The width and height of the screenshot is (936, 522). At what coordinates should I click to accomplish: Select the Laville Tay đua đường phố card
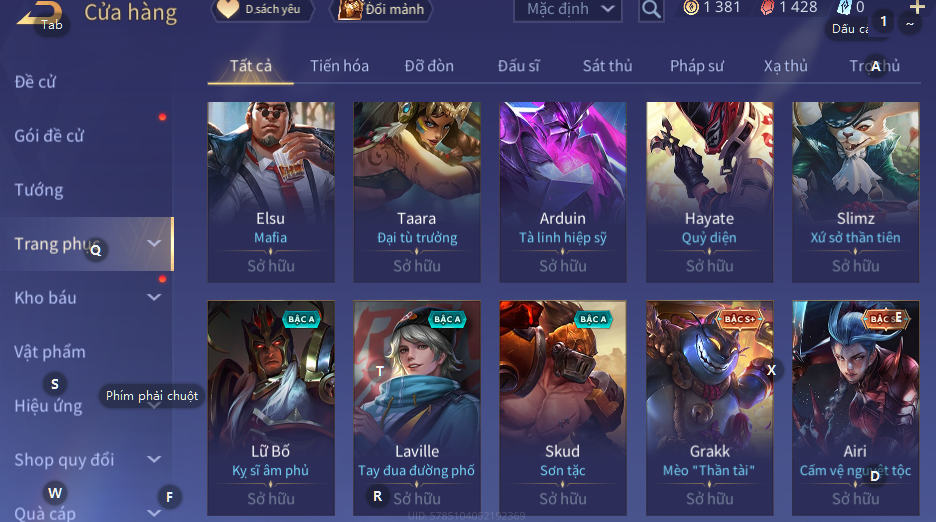(417, 407)
